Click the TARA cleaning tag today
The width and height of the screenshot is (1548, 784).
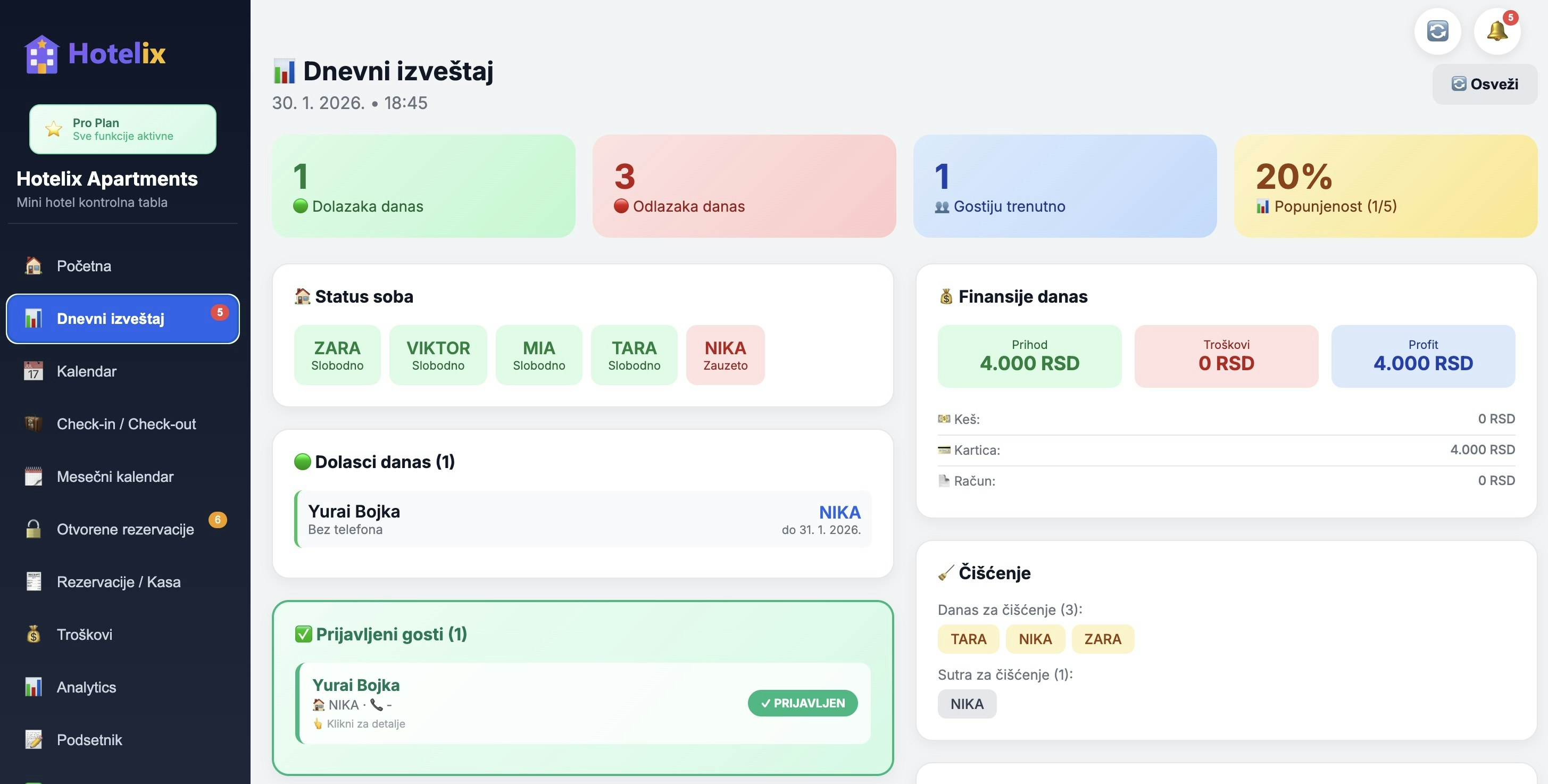(968, 639)
